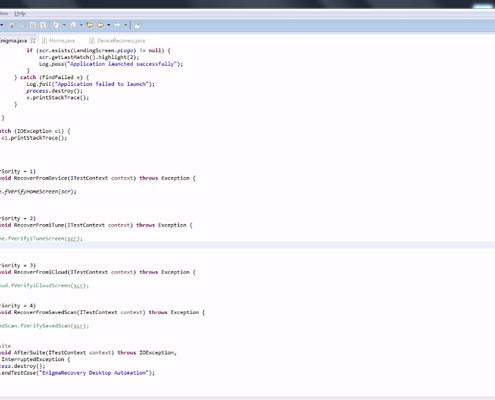Viewport: 495px width, 400px height.
Task: Click the Previous Annotation icon
Action: (x=73, y=25)
